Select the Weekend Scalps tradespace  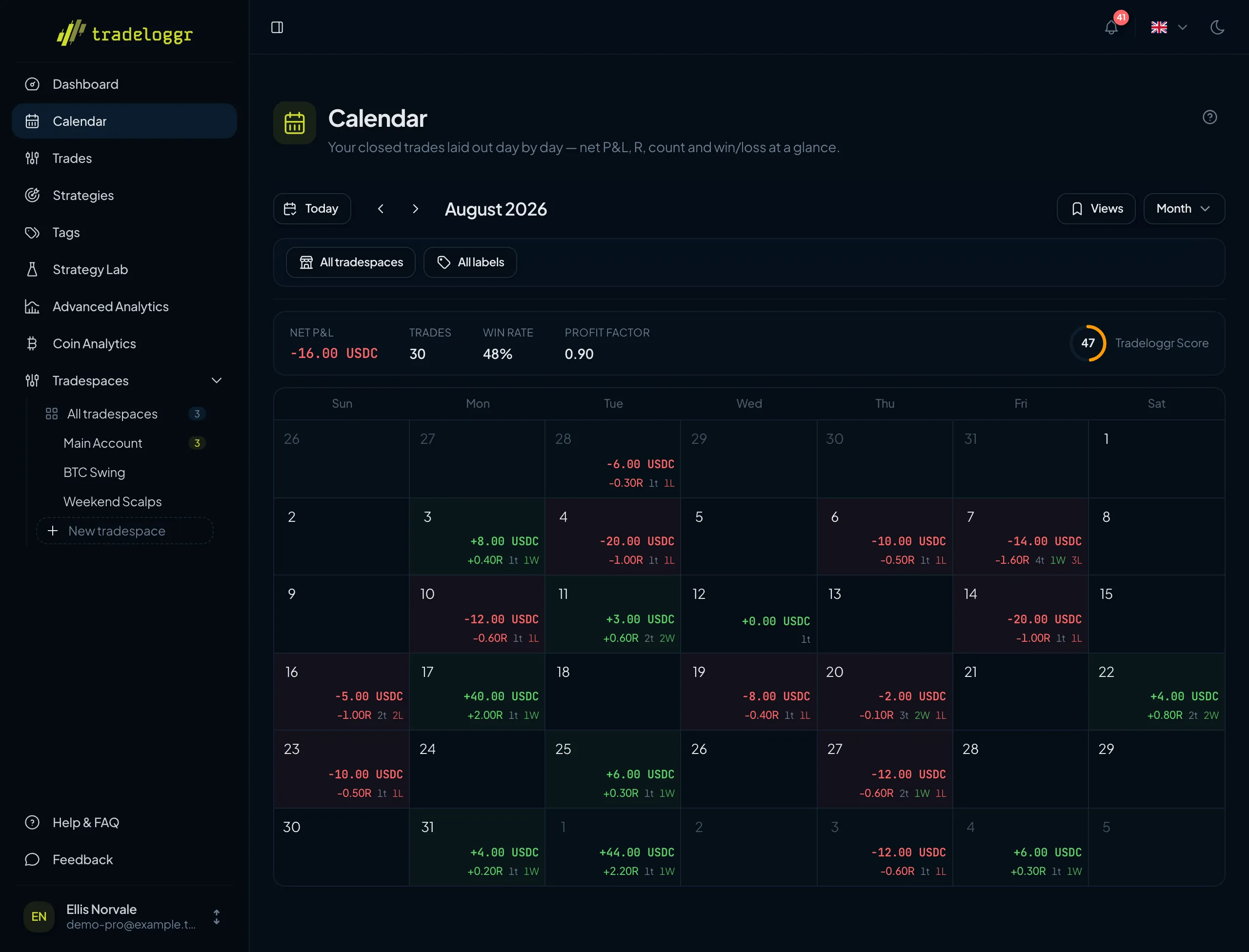click(124, 501)
